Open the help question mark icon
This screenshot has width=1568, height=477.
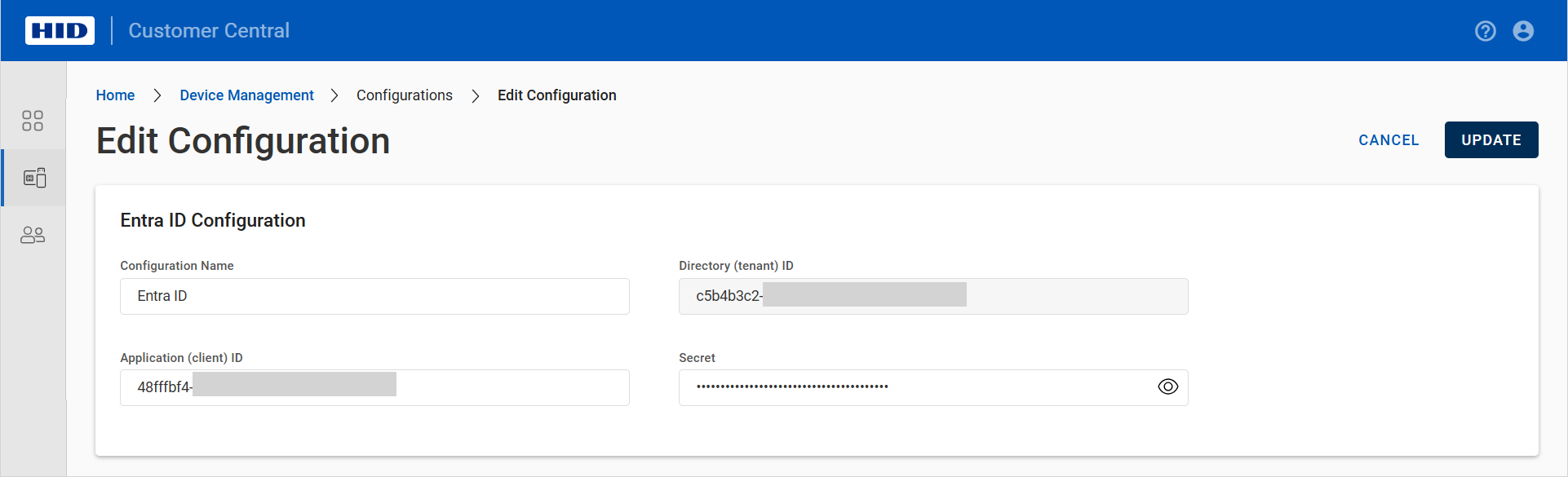pyautogui.click(x=1485, y=31)
